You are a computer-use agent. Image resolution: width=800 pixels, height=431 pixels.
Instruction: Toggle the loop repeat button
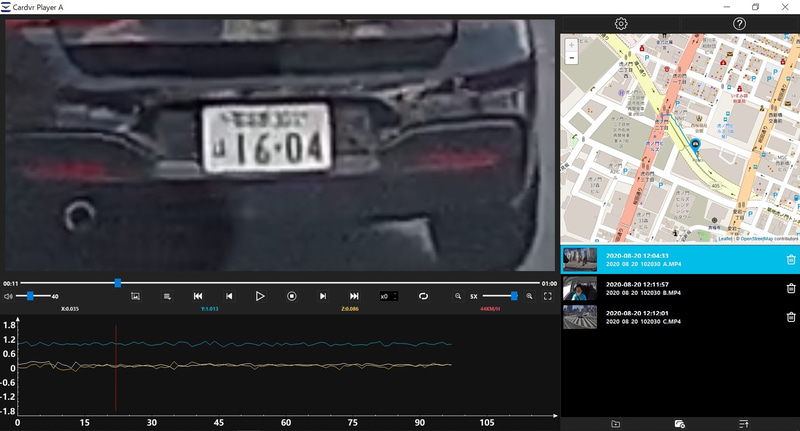pos(423,296)
